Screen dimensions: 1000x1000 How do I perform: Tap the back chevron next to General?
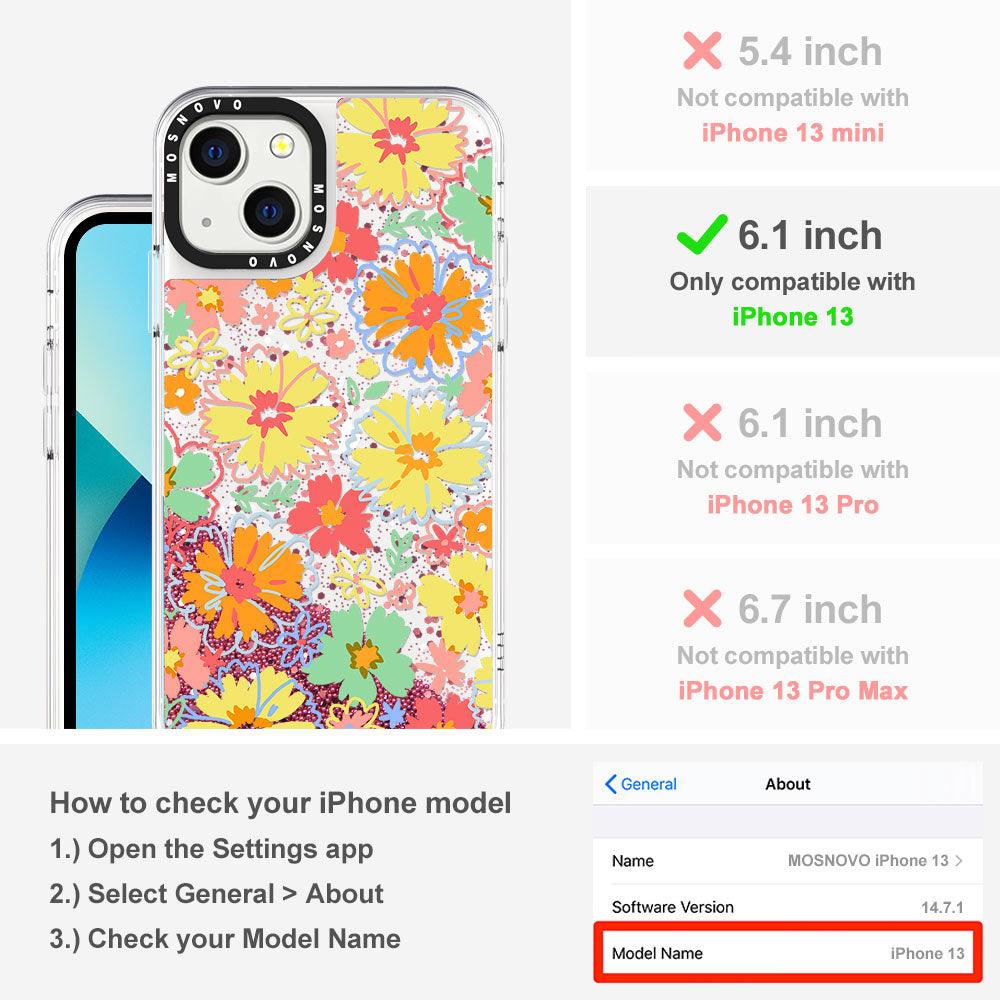(x=610, y=784)
